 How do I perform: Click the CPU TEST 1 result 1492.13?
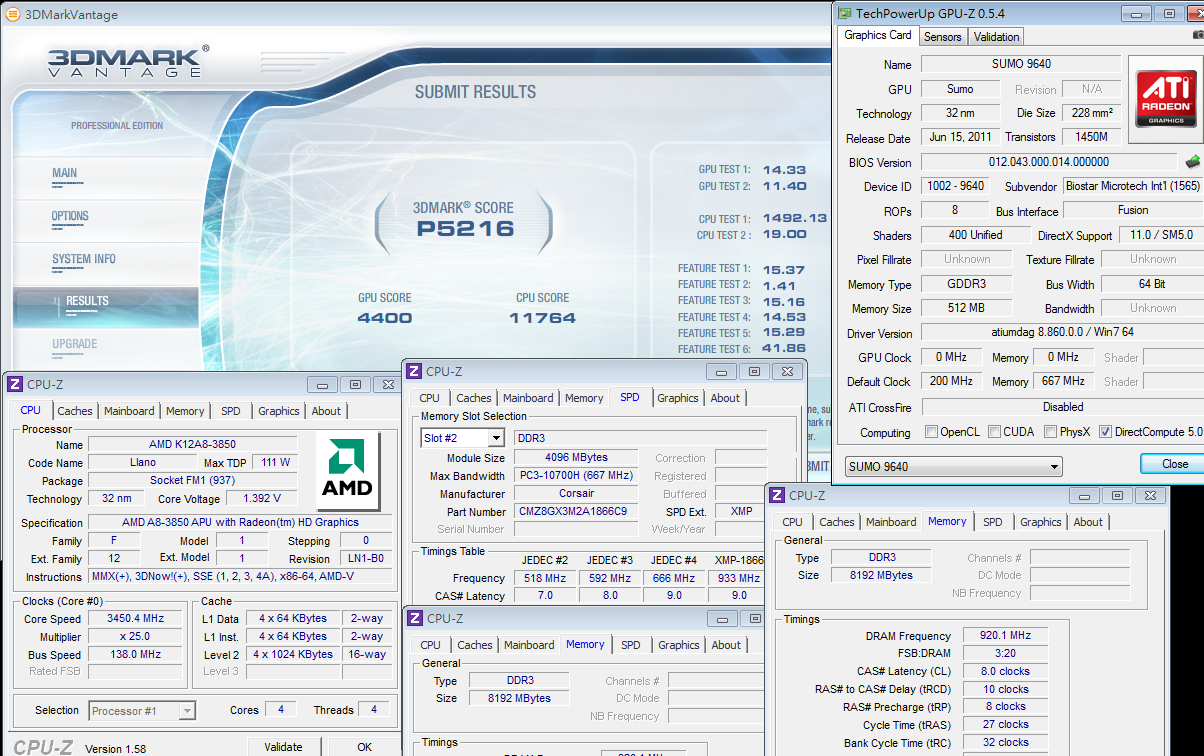click(x=795, y=218)
